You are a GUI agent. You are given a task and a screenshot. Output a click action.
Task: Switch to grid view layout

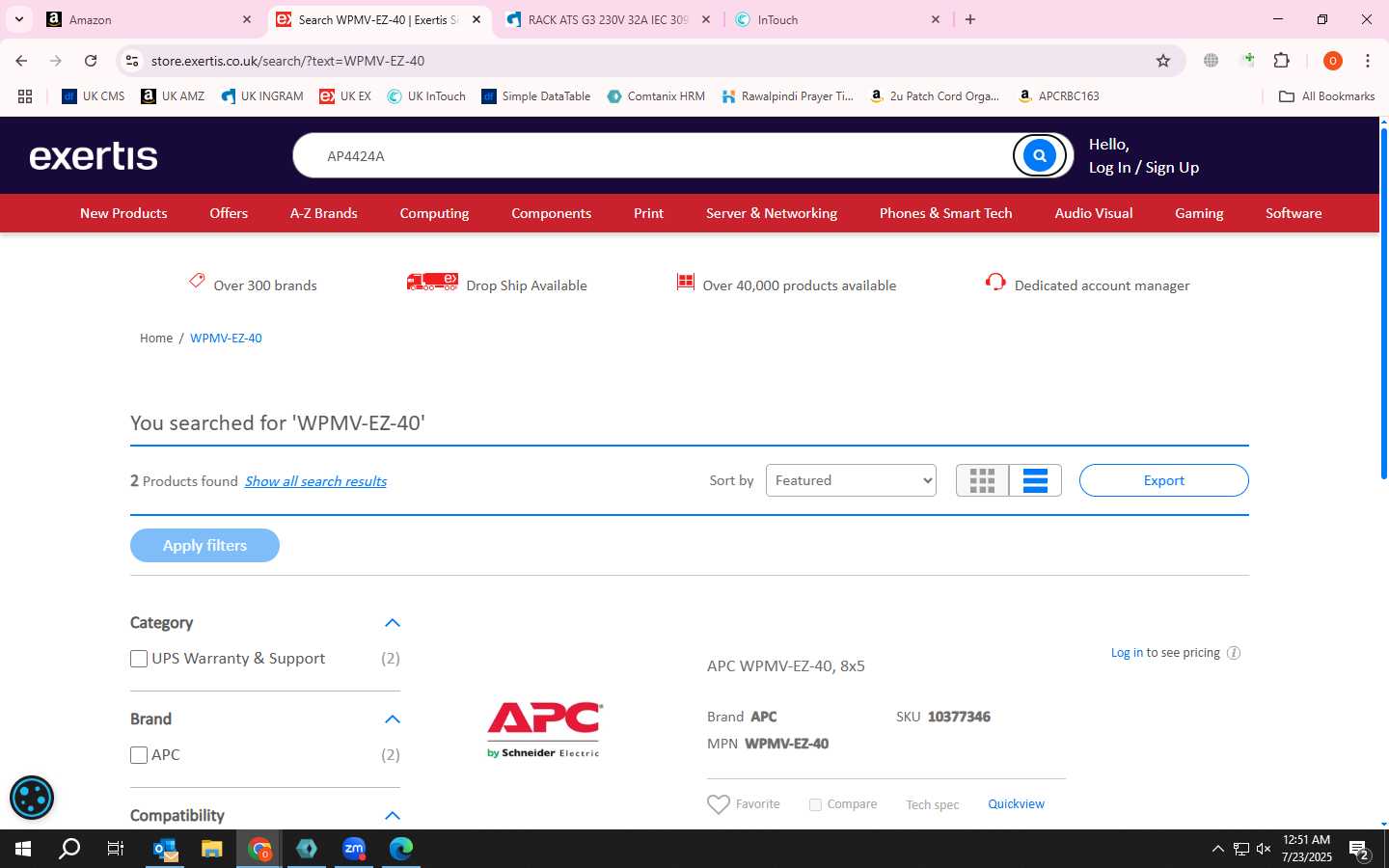[x=982, y=480]
